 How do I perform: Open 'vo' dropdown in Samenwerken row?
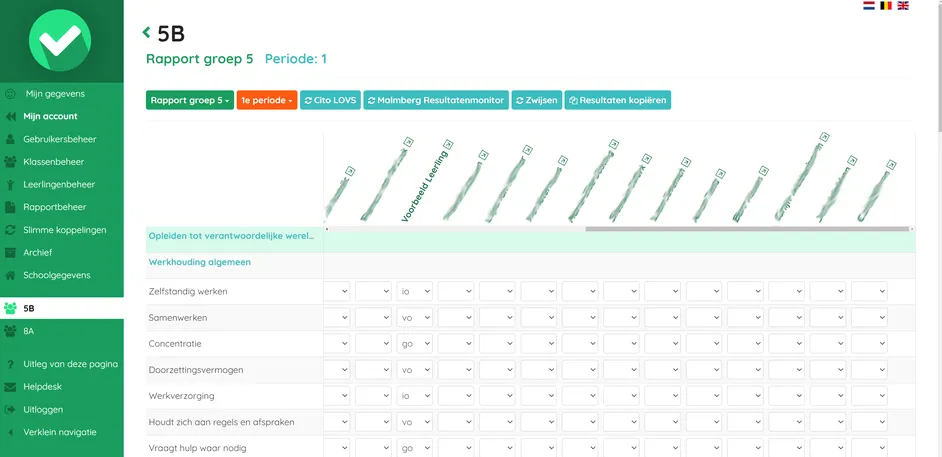click(415, 318)
